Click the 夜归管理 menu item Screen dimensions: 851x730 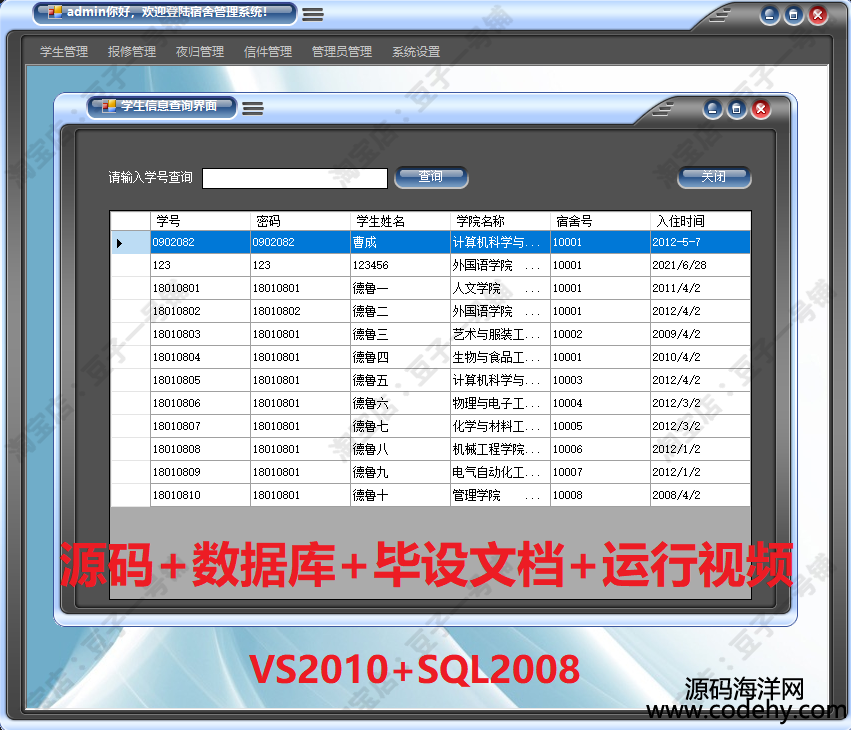tap(200, 52)
